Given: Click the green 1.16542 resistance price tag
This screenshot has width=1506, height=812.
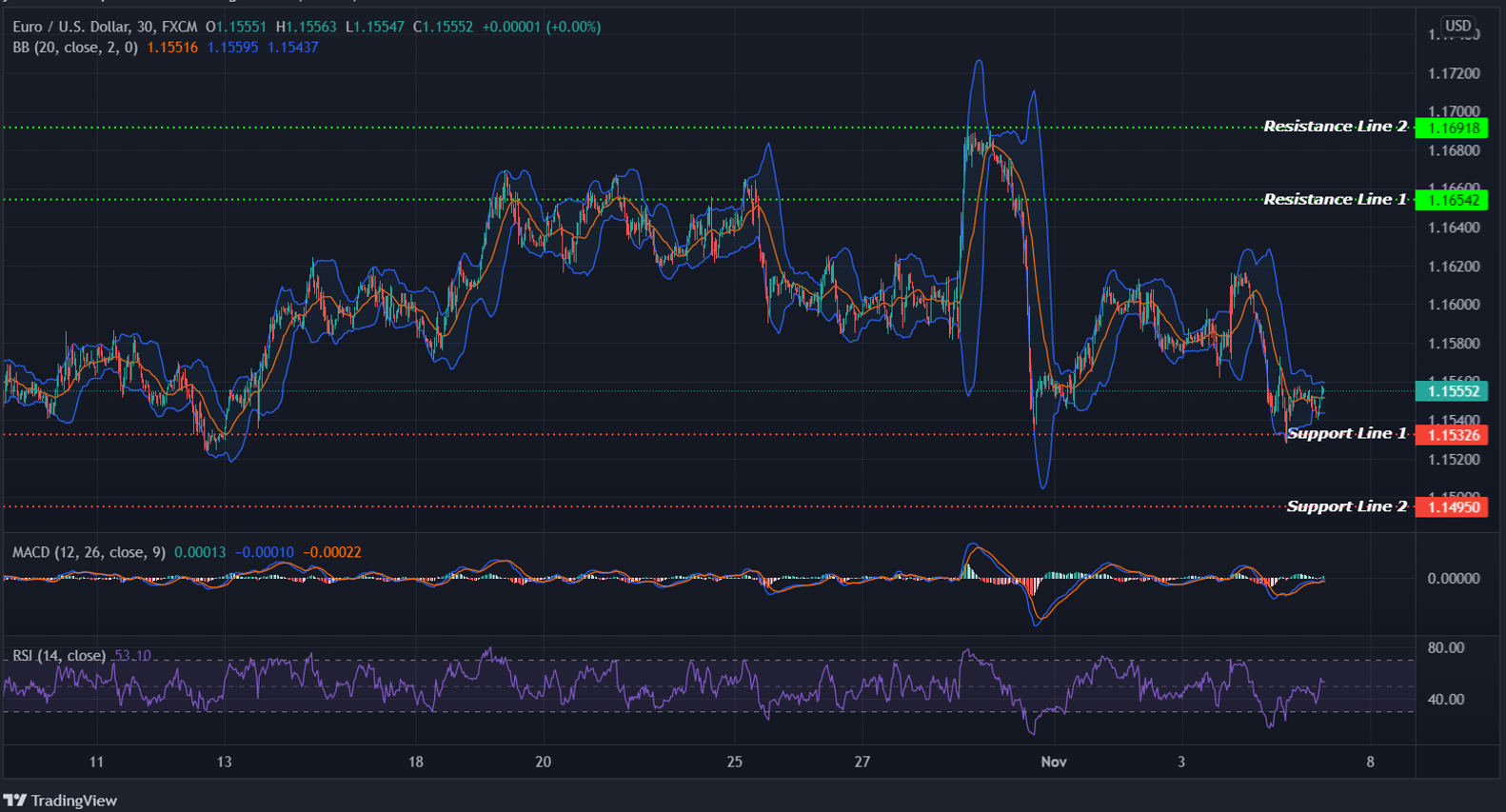Looking at the screenshot, I should (x=1453, y=200).
